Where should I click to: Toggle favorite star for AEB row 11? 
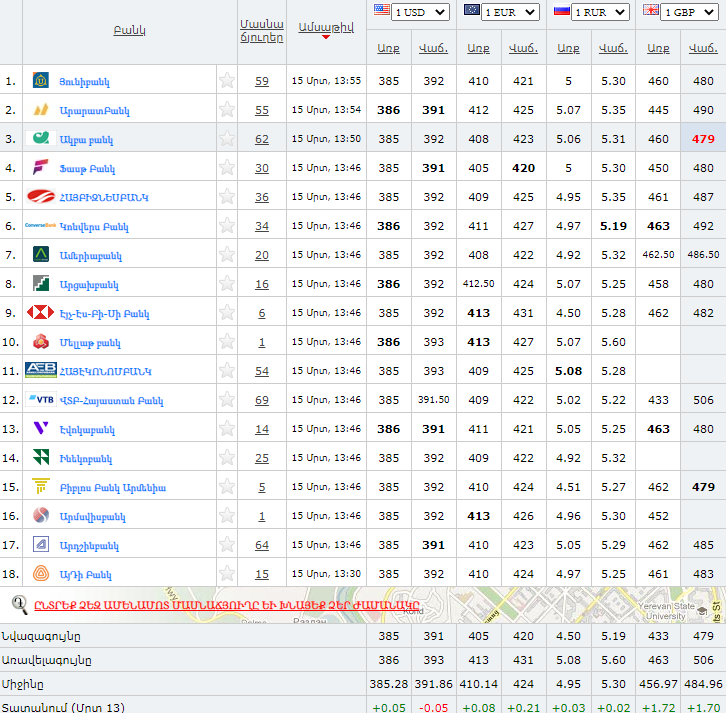(x=227, y=370)
